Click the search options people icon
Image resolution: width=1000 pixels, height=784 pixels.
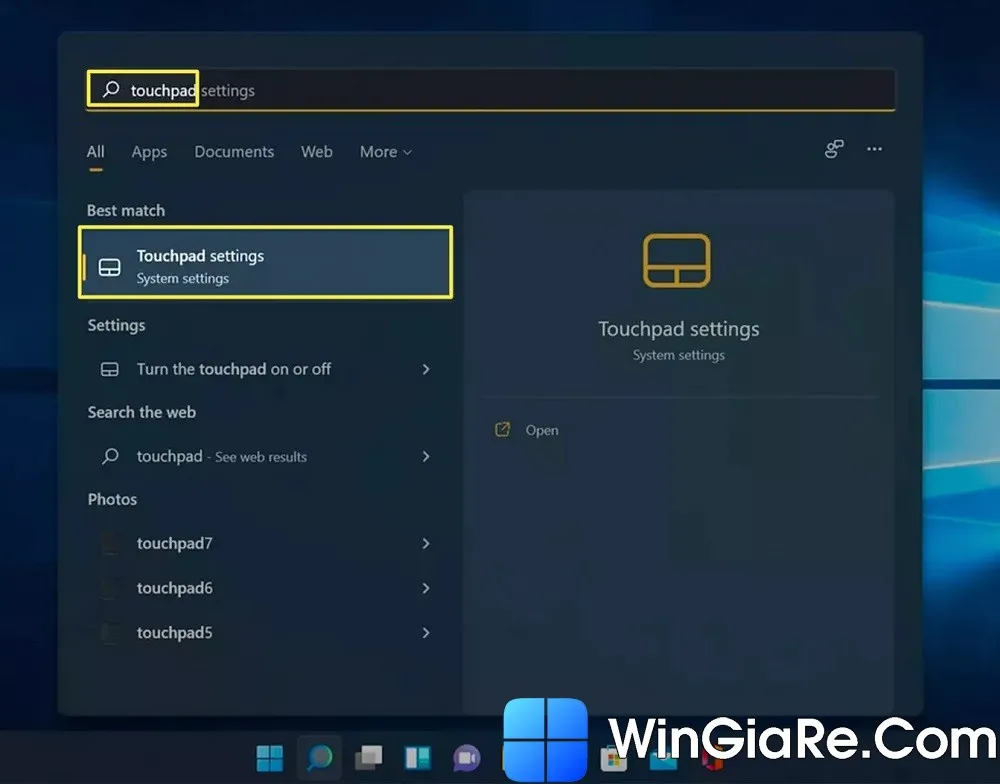pos(834,149)
